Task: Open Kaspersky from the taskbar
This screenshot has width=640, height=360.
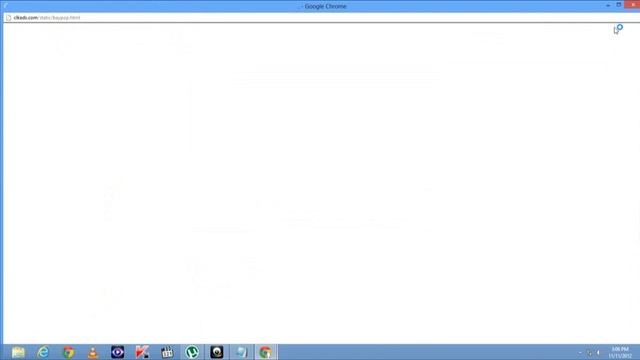Action: [x=142, y=352]
